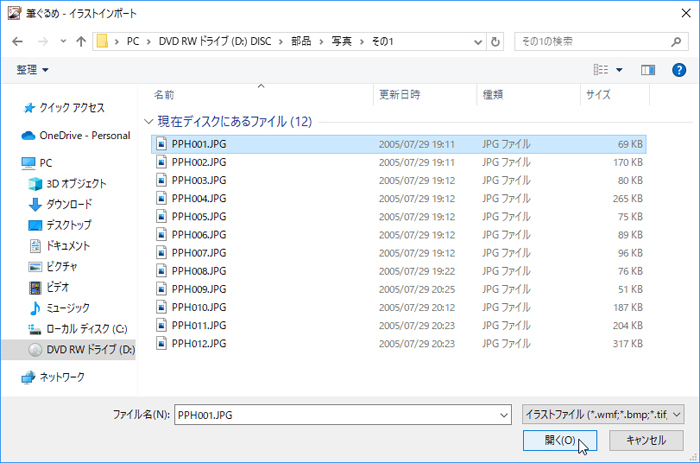Open the 整理 menu
Viewport: 700px width, 463px height.
coord(32,70)
